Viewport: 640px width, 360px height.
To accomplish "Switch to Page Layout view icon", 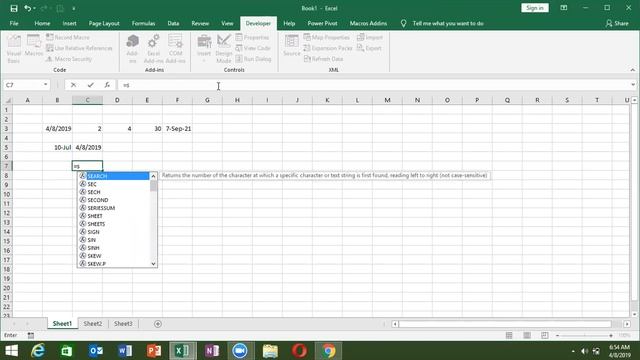I will click(x=527, y=335).
